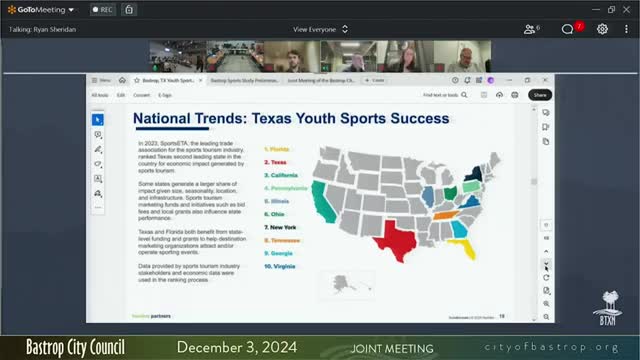Switch to Bastrop Sports Study Presentation tab
This screenshot has width=640, height=360.
click(244, 80)
